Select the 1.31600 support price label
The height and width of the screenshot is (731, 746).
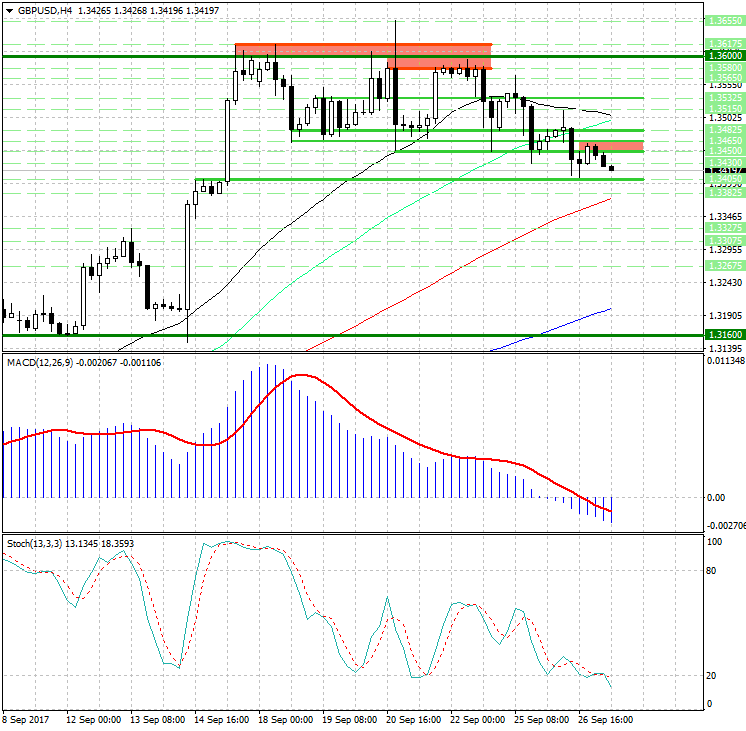[723, 335]
